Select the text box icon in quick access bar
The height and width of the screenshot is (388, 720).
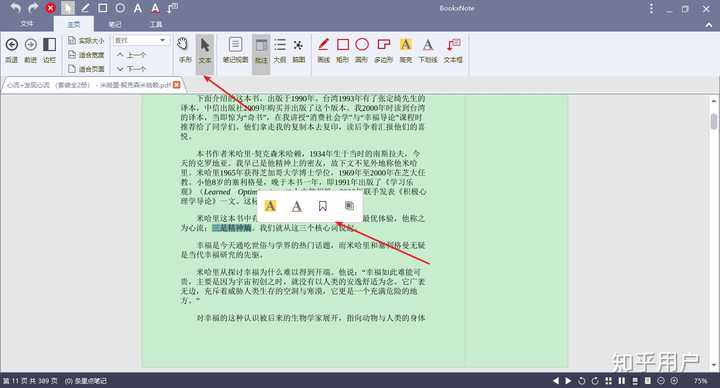pos(173,8)
